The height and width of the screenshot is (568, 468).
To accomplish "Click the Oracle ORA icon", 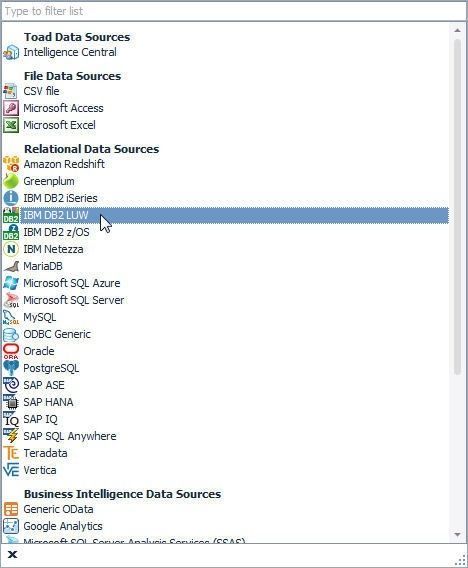I will 11,351.
